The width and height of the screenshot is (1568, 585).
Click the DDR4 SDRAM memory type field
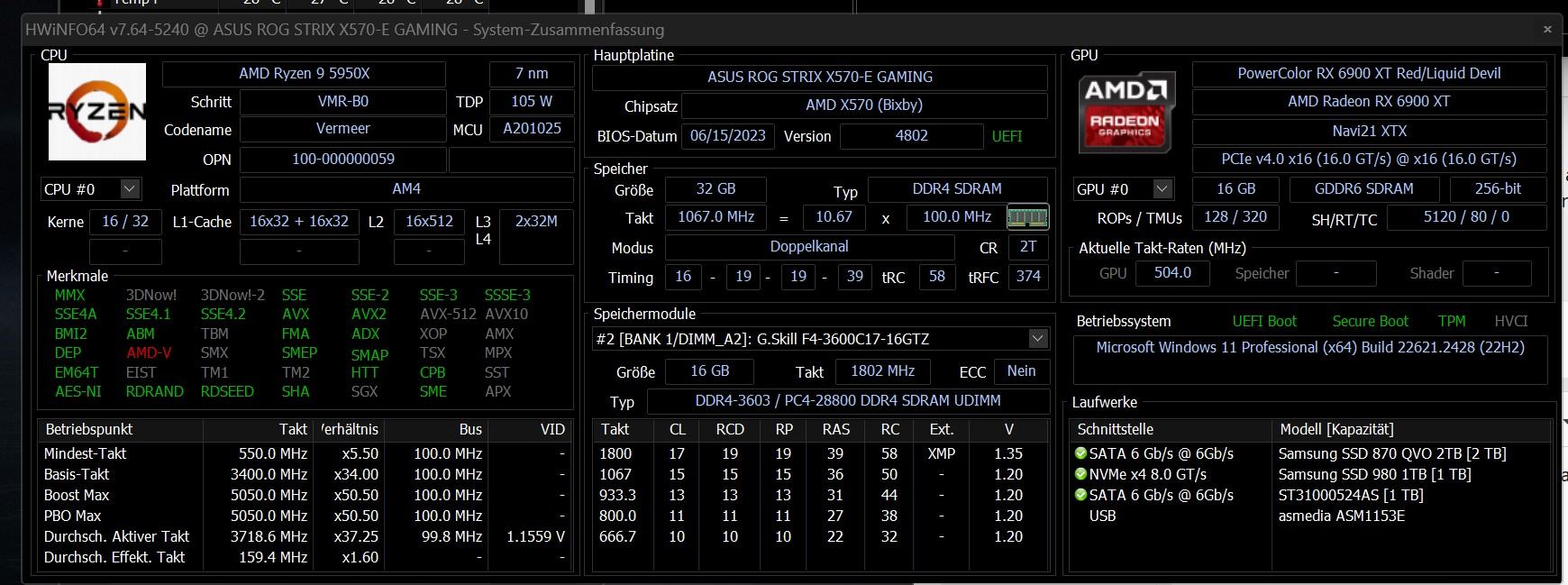[x=957, y=189]
